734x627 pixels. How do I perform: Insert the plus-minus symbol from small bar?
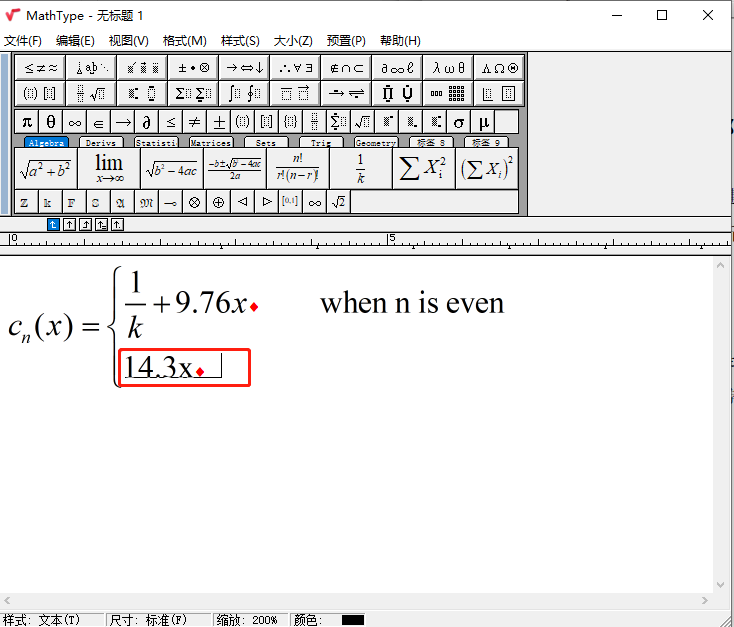pos(219,122)
